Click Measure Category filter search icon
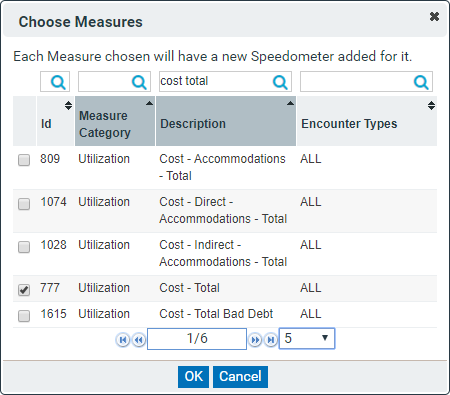450x395 pixels. (x=139, y=82)
